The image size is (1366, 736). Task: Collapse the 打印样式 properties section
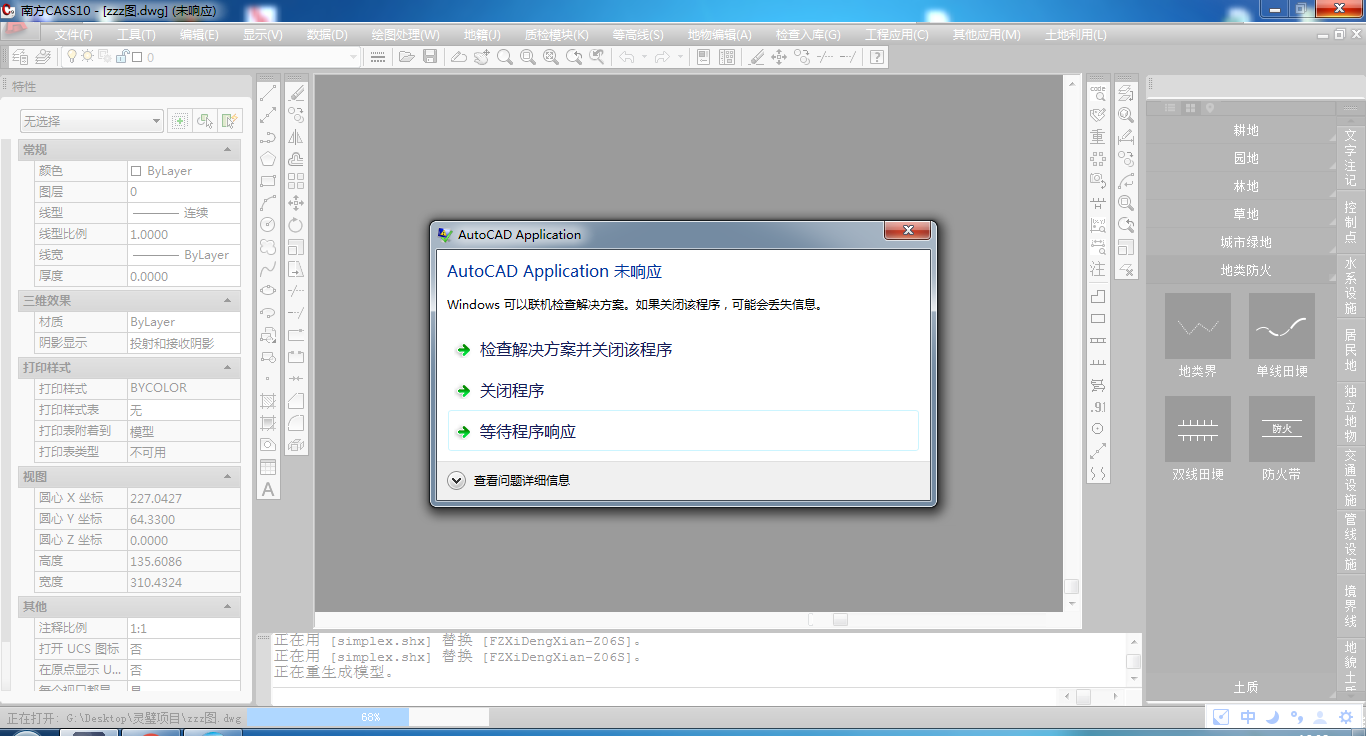227,367
